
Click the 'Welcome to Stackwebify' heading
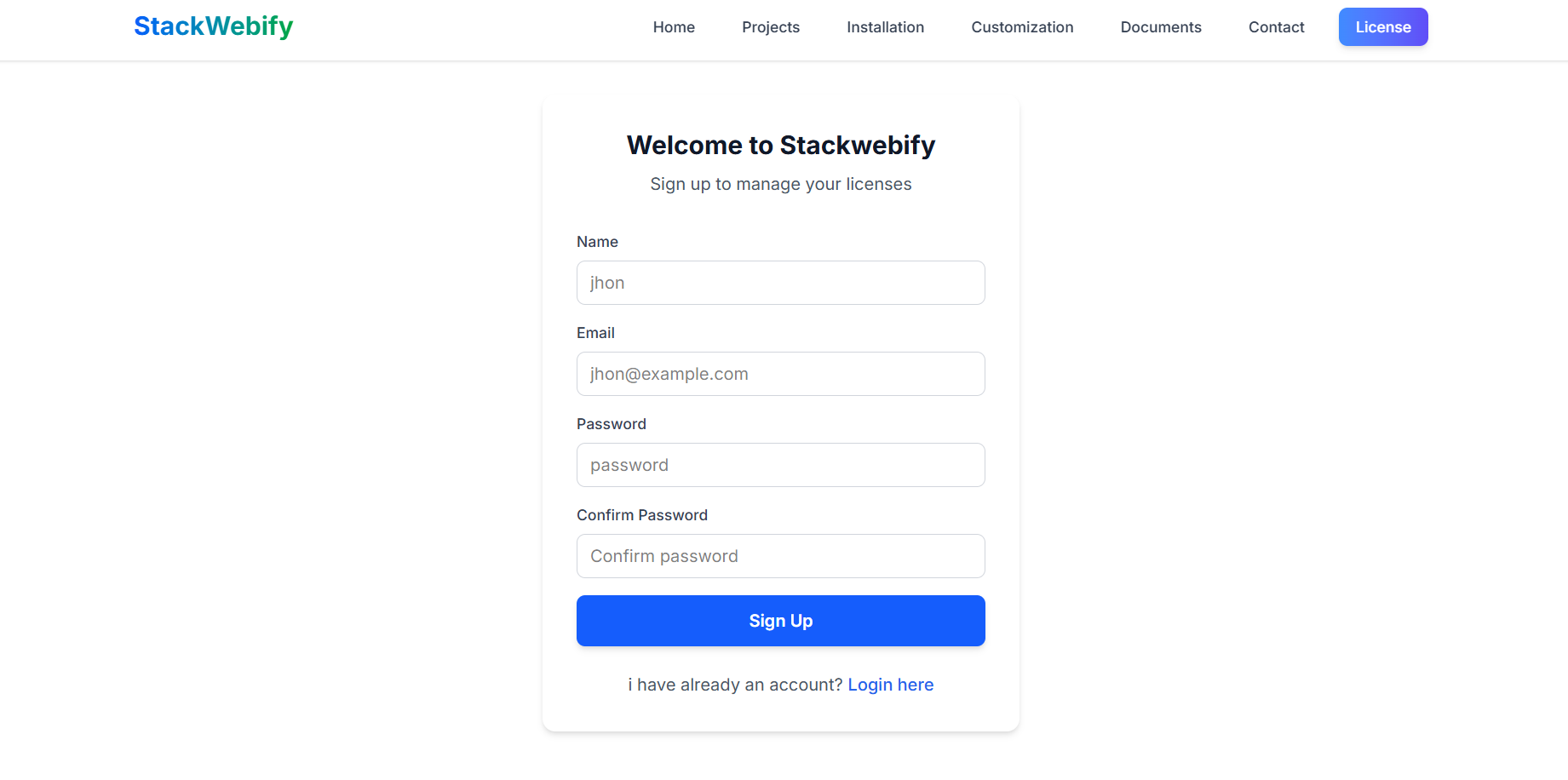click(x=780, y=146)
